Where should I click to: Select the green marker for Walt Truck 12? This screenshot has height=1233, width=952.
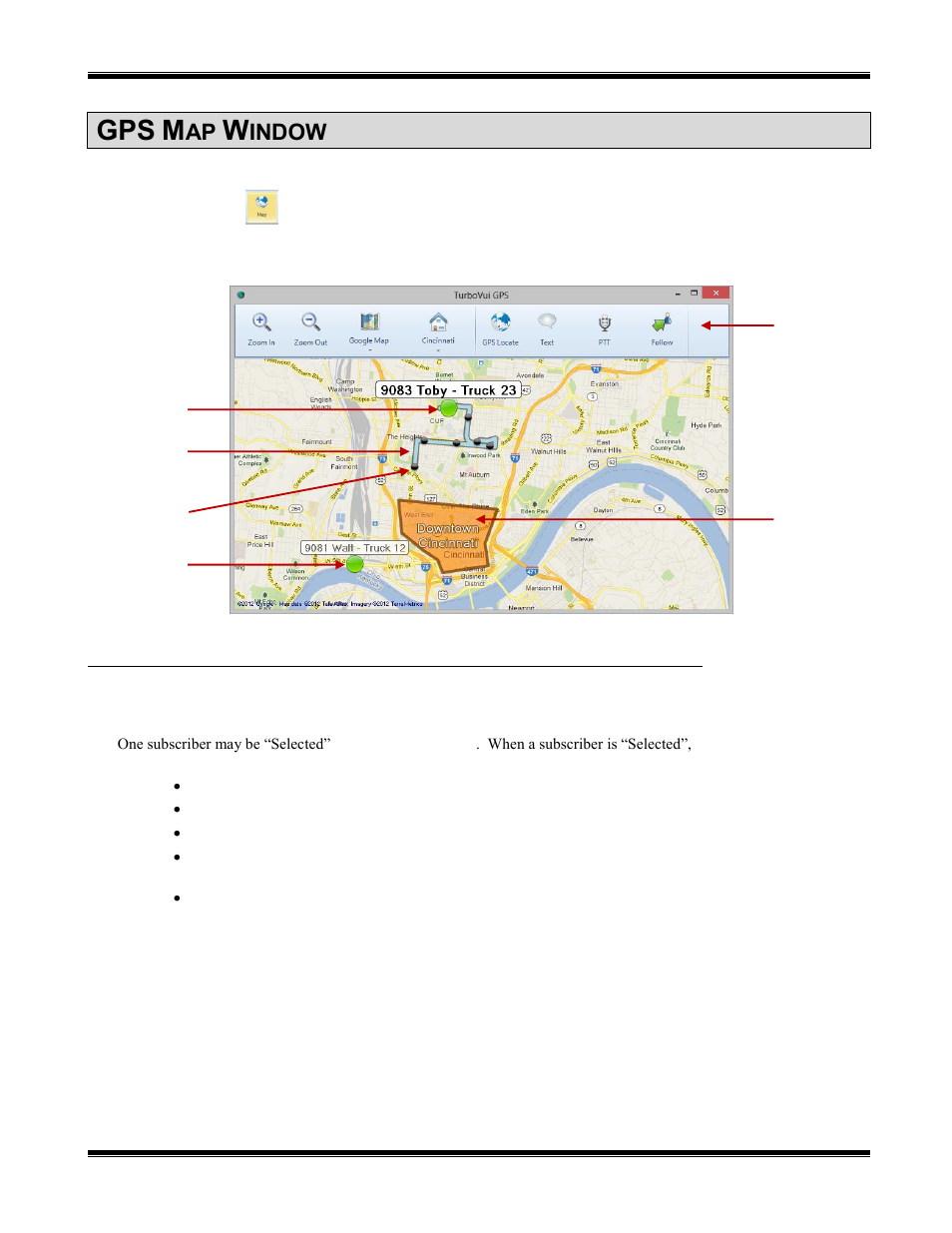(x=354, y=564)
